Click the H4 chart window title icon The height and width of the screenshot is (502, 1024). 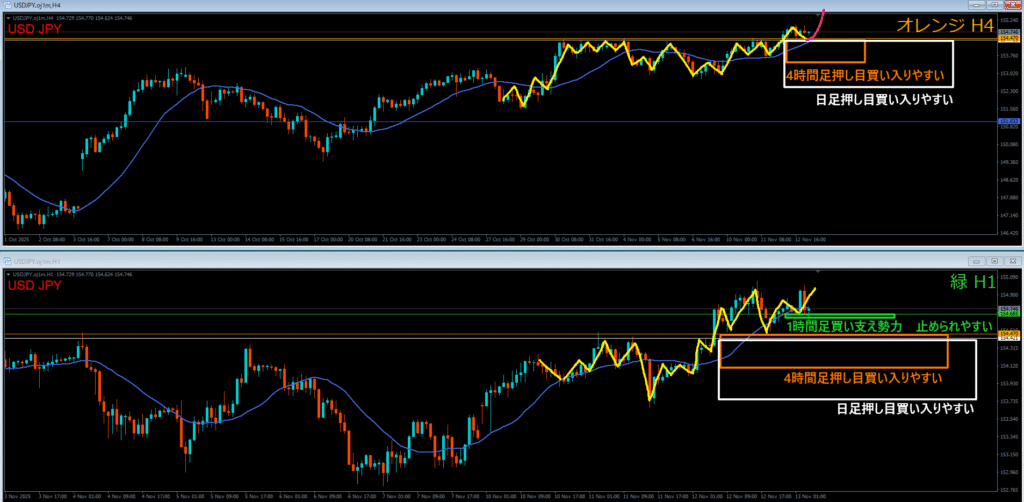(x=7, y=6)
